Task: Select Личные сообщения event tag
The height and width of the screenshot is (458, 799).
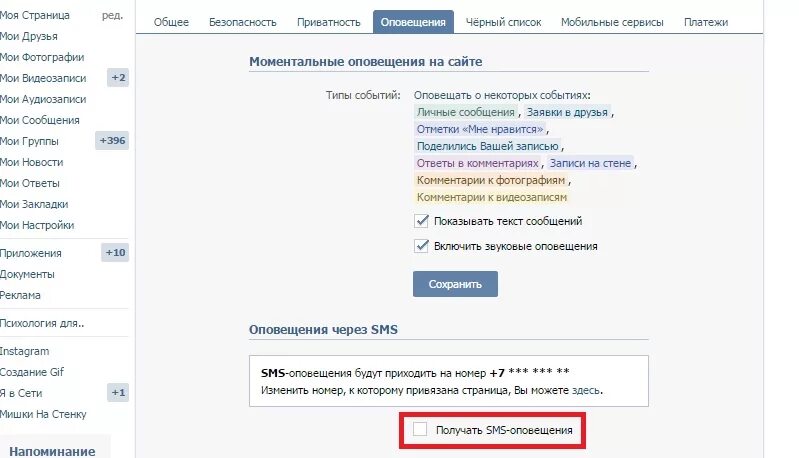Action: pos(466,112)
